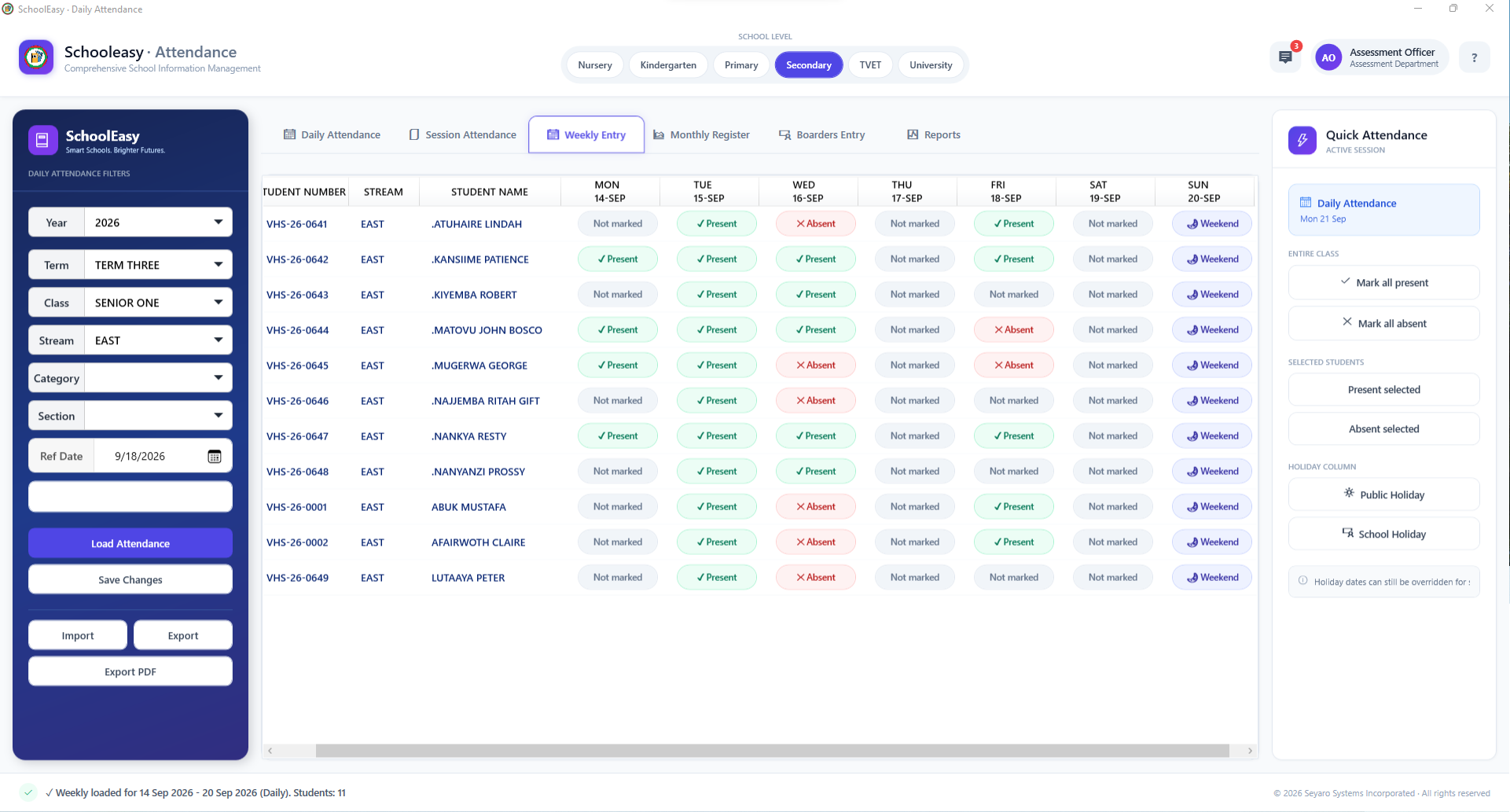This screenshot has height=812, width=1510.
Task: Select the Primary school level
Action: 741,65
